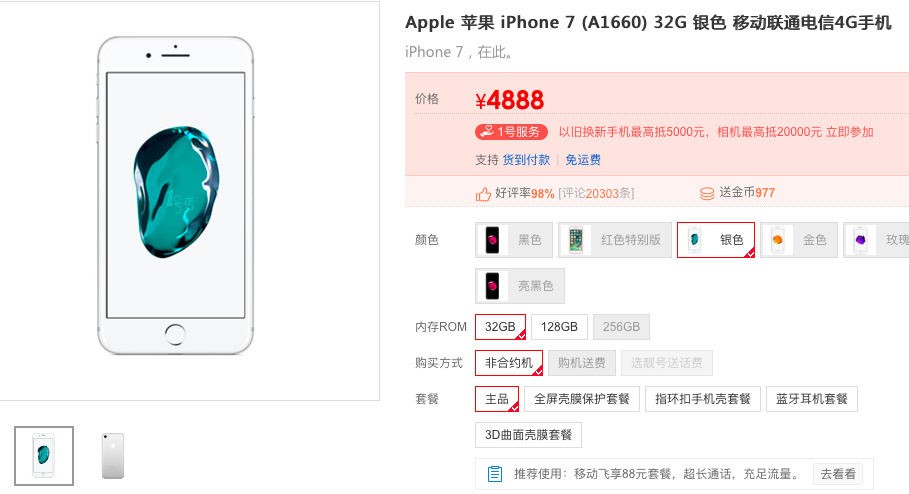
Task: Select the 金色 gold color option
Action: pyautogui.click(x=799, y=239)
